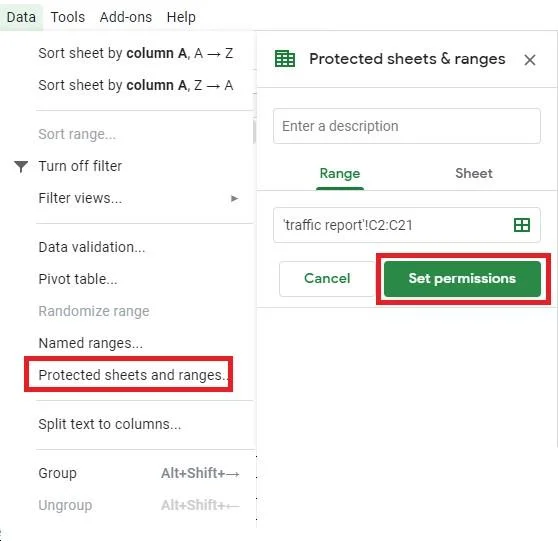This screenshot has width=558, height=541.
Task: Open the Data menu
Action: [x=21, y=17]
